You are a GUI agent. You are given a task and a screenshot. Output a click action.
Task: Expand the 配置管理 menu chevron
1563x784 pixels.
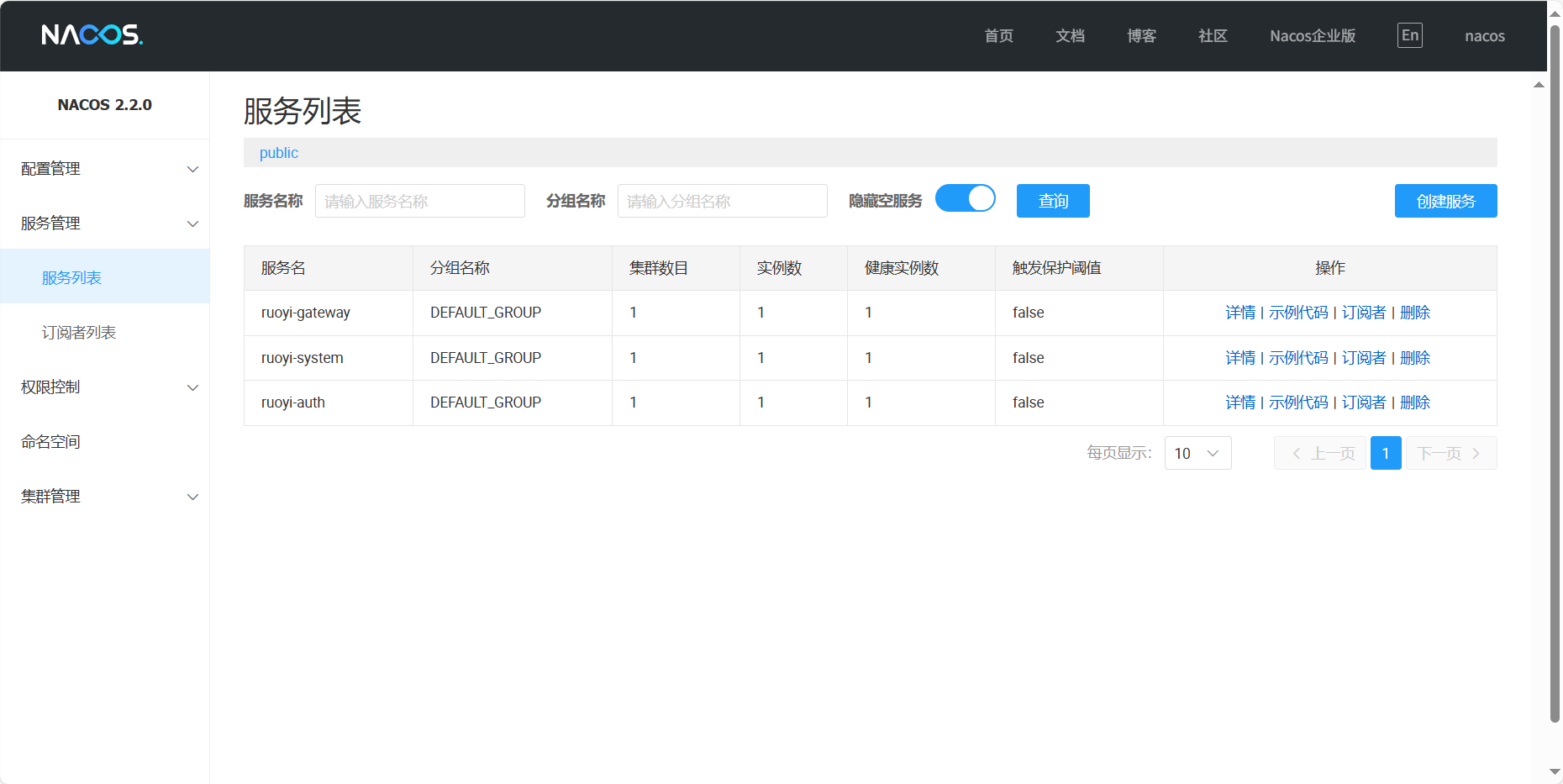[192, 169]
